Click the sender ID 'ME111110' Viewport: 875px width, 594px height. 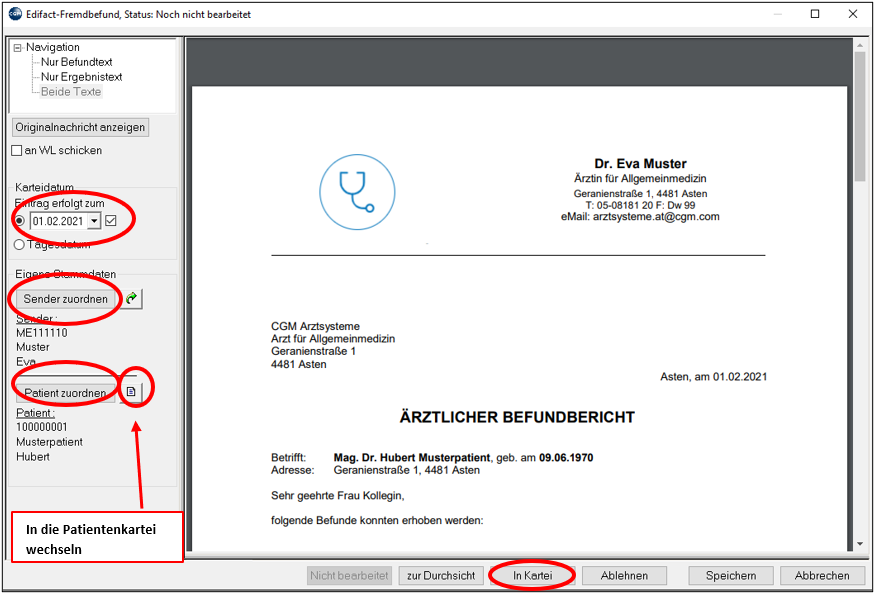(42, 333)
